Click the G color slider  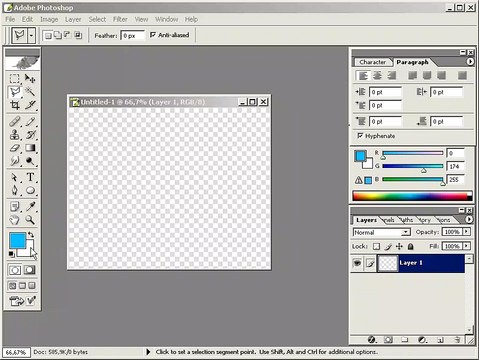(x=412, y=166)
